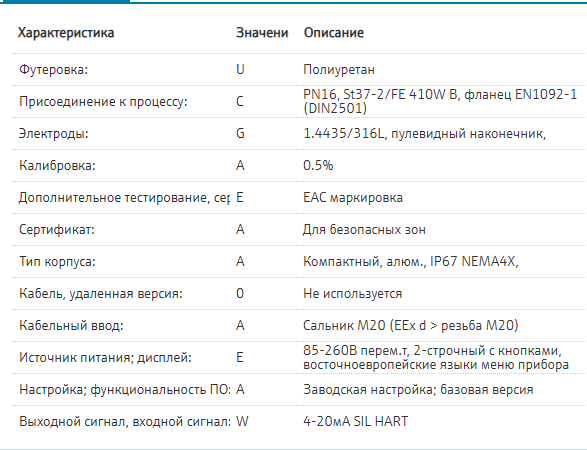This screenshot has width=587, height=450.
Task: Select the Калибровка row label
Action: [57, 165]
